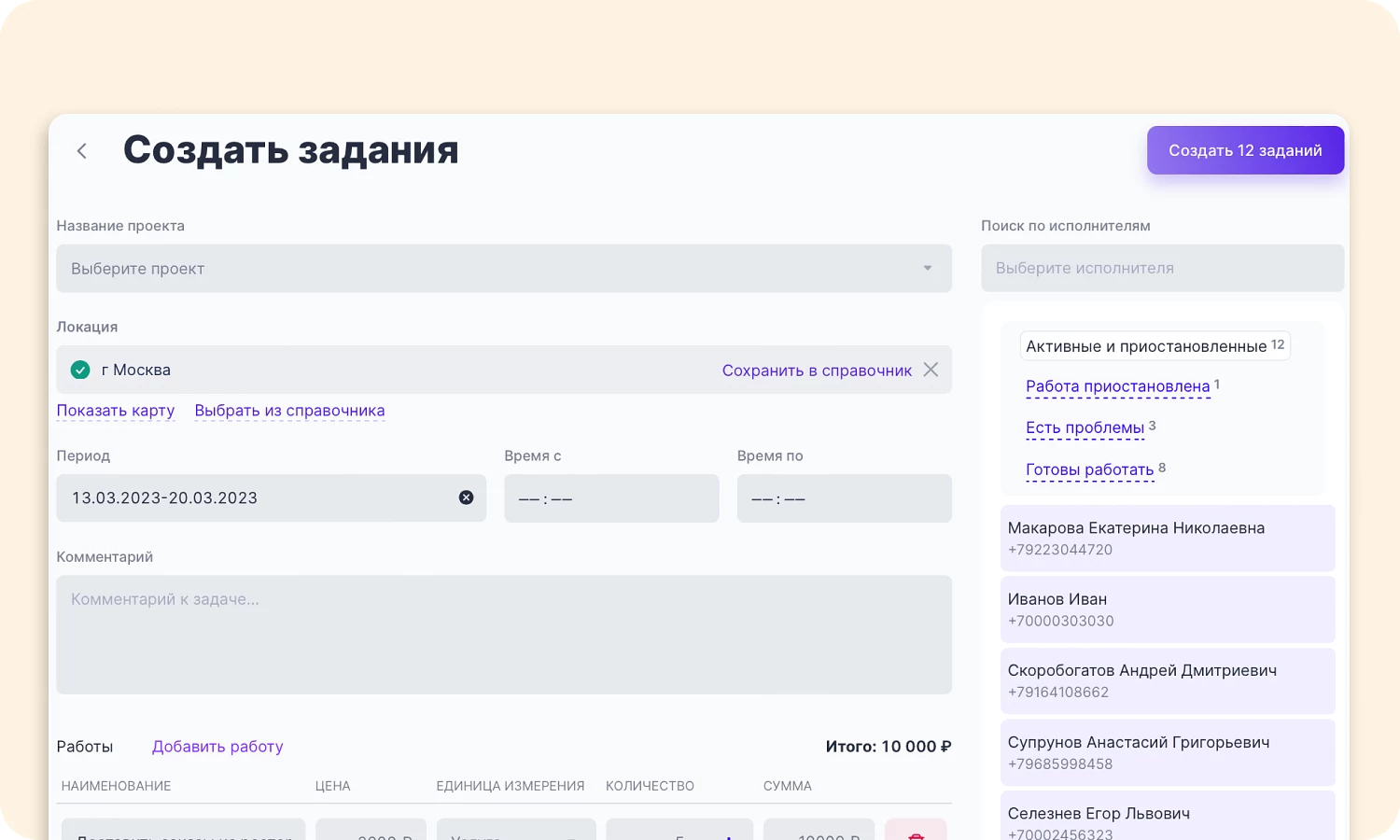Open Показать карту link

click(x=116, y=411)
